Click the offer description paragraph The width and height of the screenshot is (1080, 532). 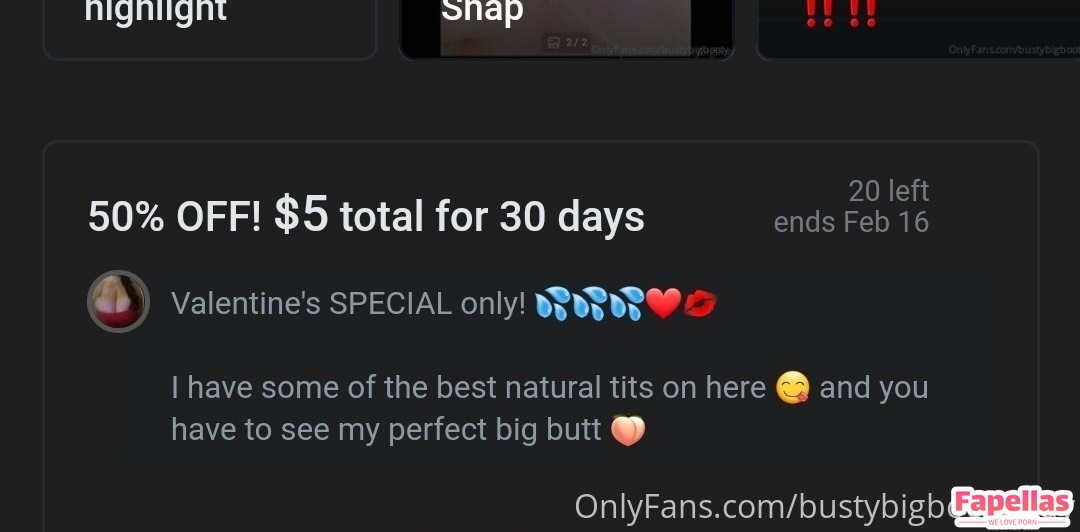pyautogui.click(x=550, y=409)
